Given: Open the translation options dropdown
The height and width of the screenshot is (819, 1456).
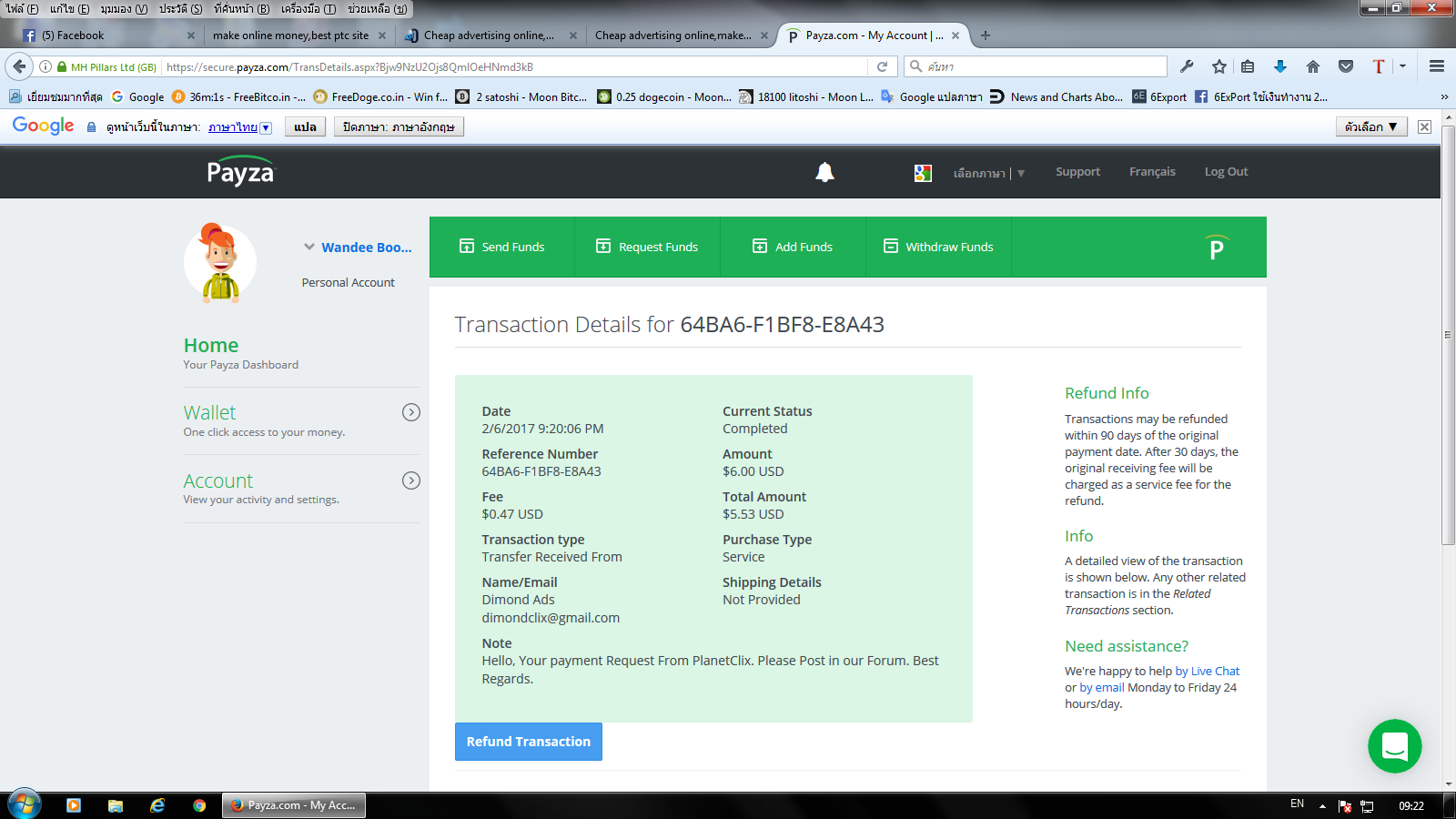Looking at the screenshot, I should pos(1371,126).
